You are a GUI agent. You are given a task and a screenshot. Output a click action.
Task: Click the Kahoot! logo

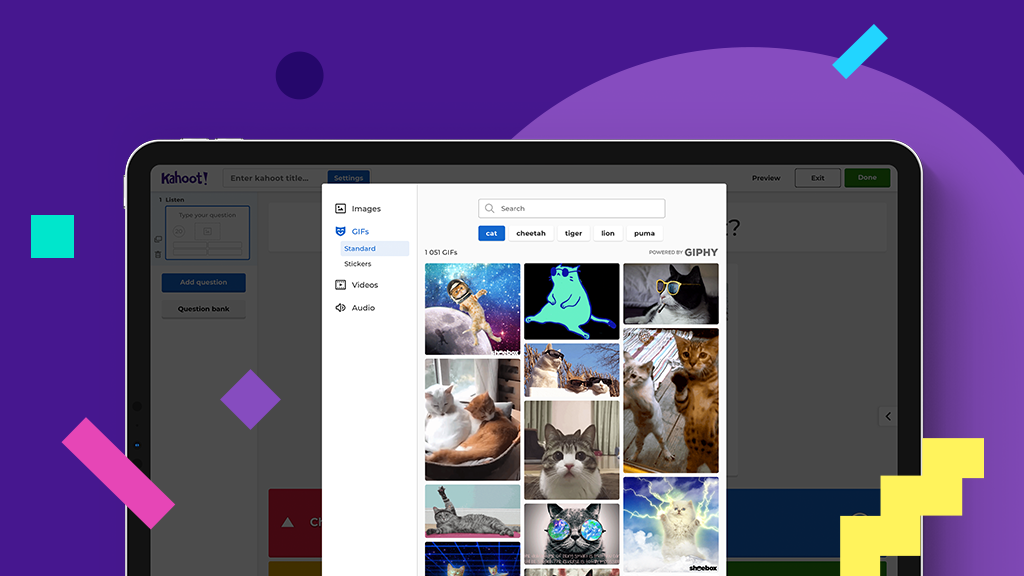pyautogui.click(x=184, y=178)
